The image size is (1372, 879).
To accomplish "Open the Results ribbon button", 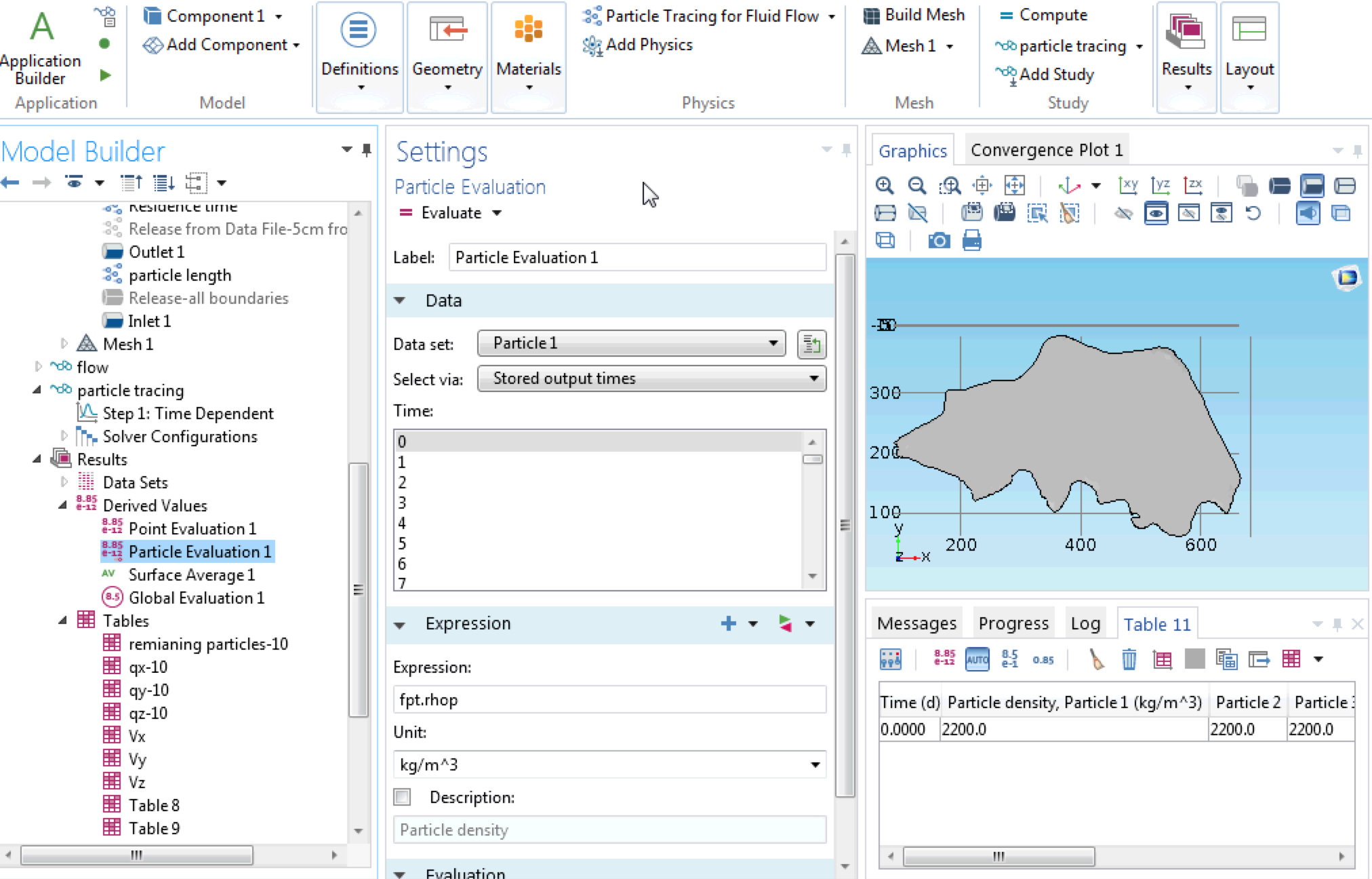I will (x=1186, y=58).
